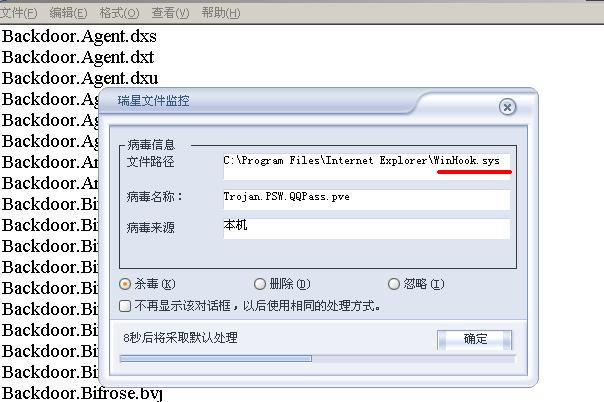Click the countdown progress bar
The image size is (604, 402).
[317, 359]
